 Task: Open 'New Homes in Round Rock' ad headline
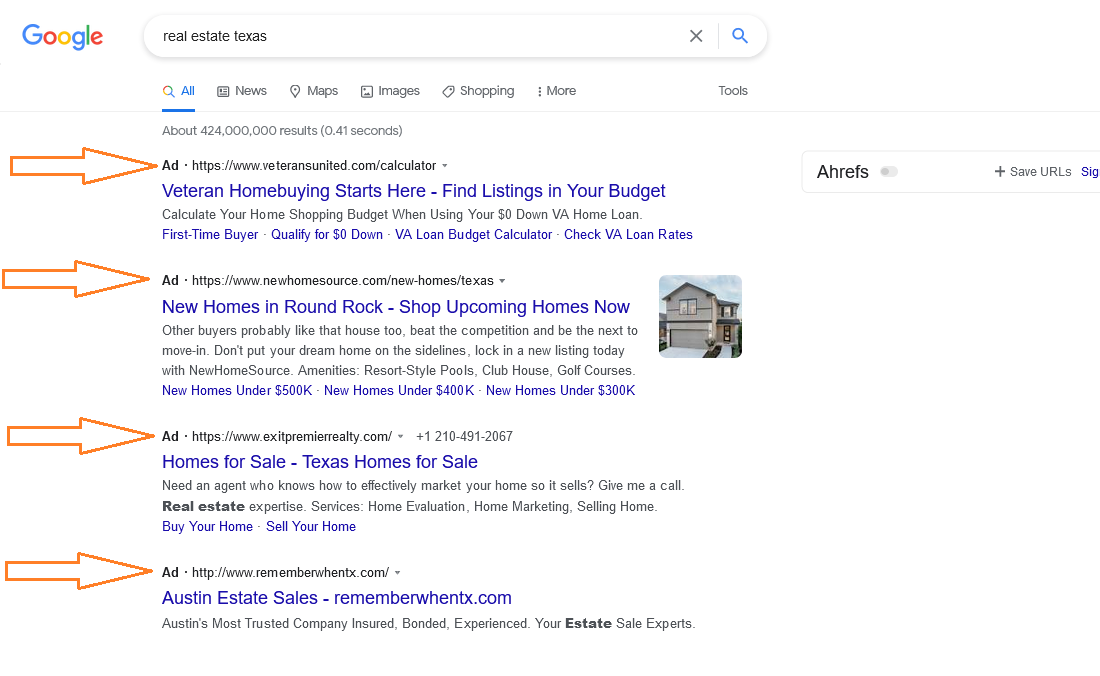click(396, 307)
